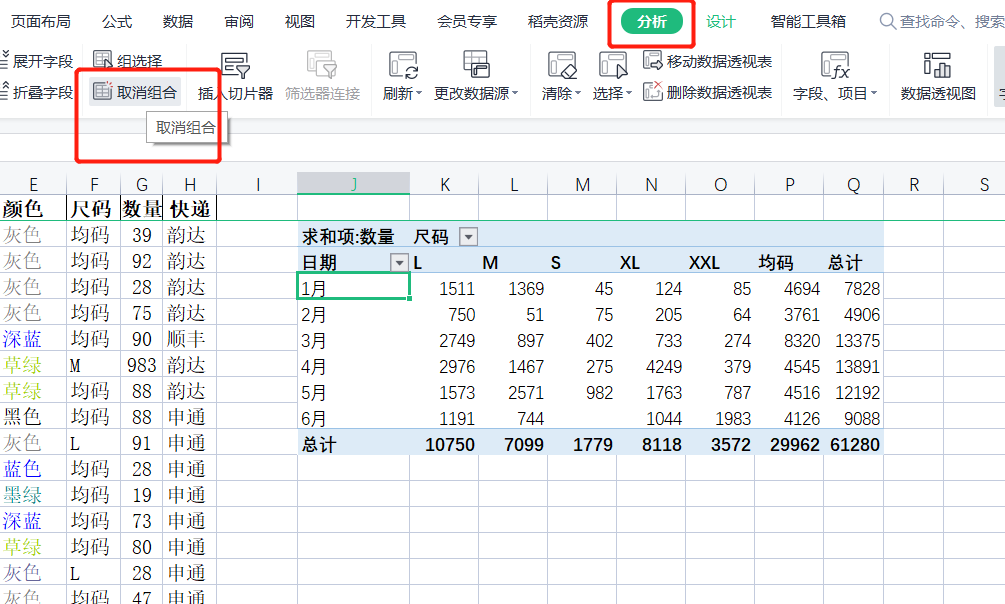Open the 尺码 filter dropdown in pivot table
This screenshot has height=604, width=1005.
468,236
